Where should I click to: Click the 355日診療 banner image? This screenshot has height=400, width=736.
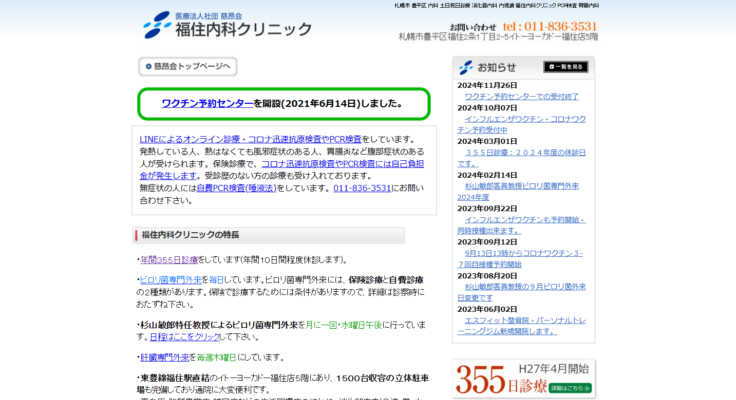(524, 379)
